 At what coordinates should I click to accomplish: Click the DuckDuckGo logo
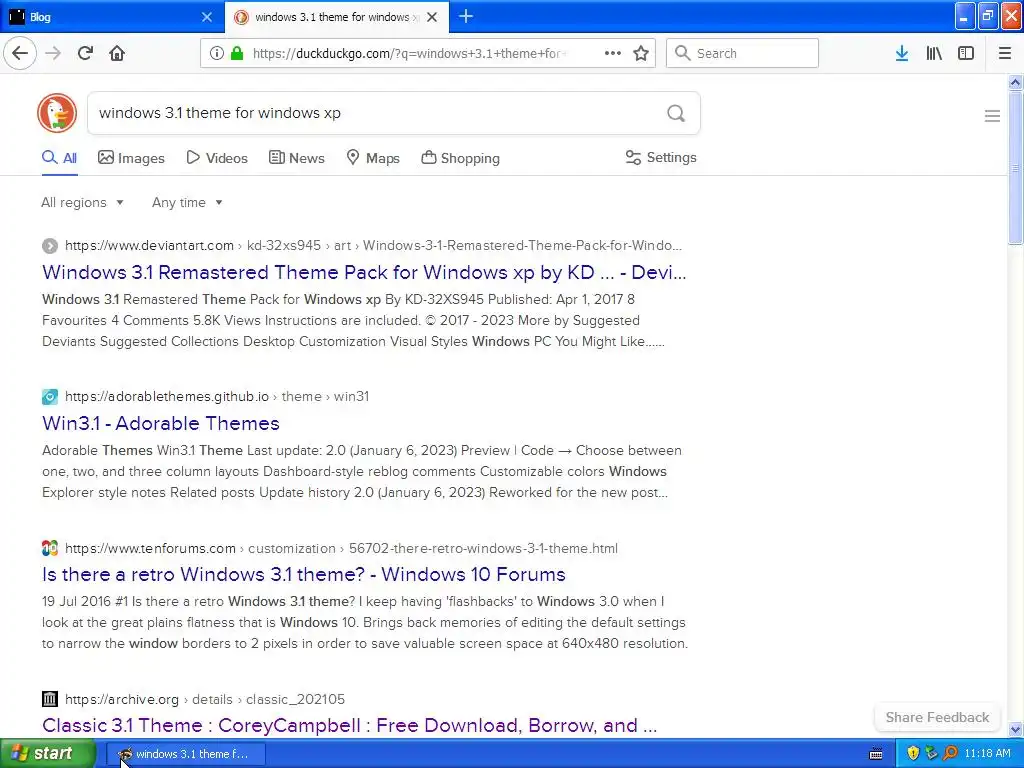(x=57, y=113)
